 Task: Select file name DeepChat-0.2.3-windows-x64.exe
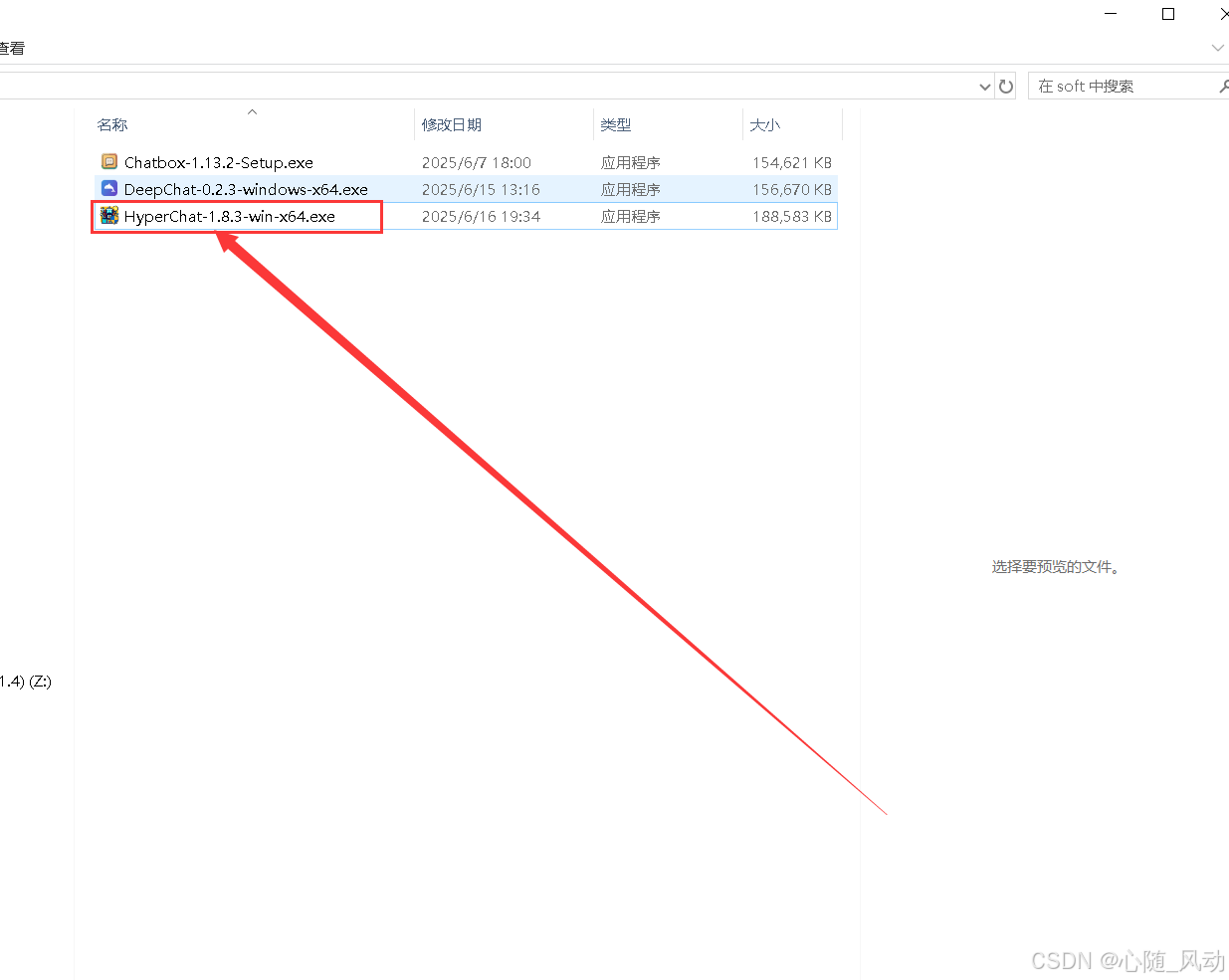pyautogui.click(x=246, y=189)
